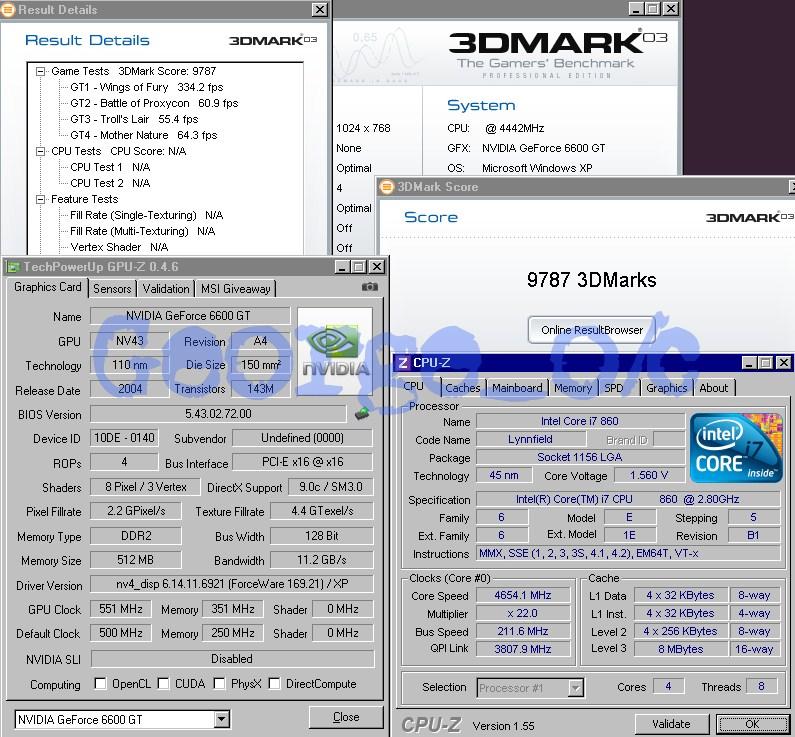Click the Result Details window title icon
Screen dimensions: 795x737
[x=8, y=10]
